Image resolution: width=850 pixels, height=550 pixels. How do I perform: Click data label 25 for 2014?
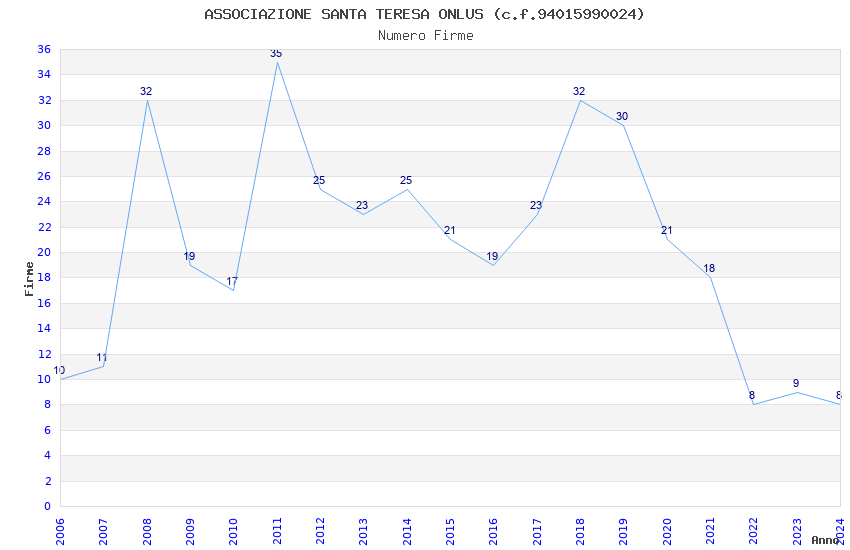click(406, 180)
